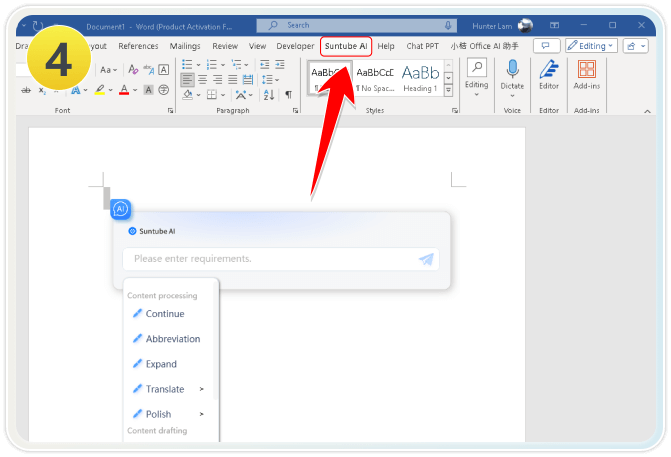Increase the paragraph indent
Screen dimensions: 671x457
[280, 64]
